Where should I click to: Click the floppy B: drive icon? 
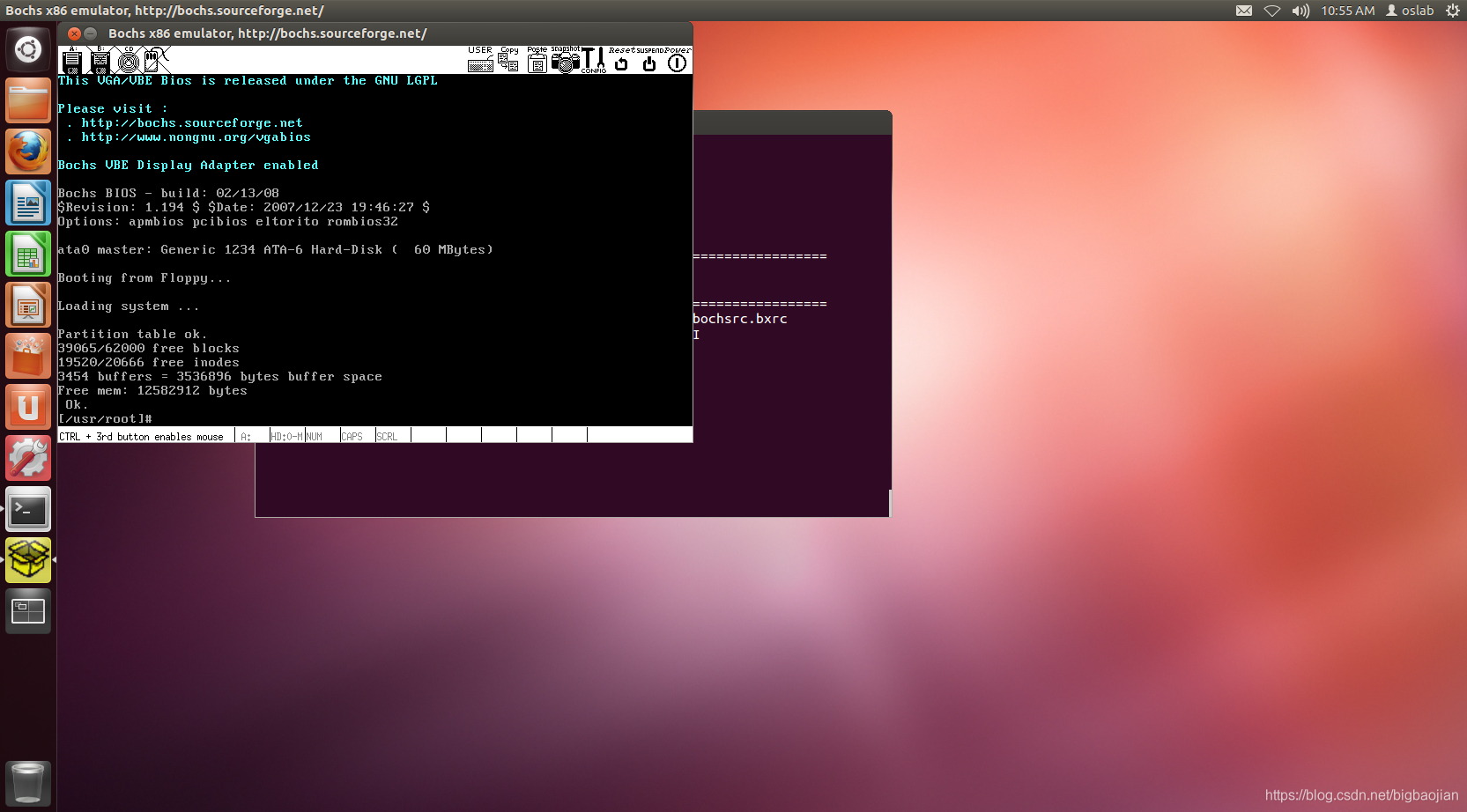point(100,60)
